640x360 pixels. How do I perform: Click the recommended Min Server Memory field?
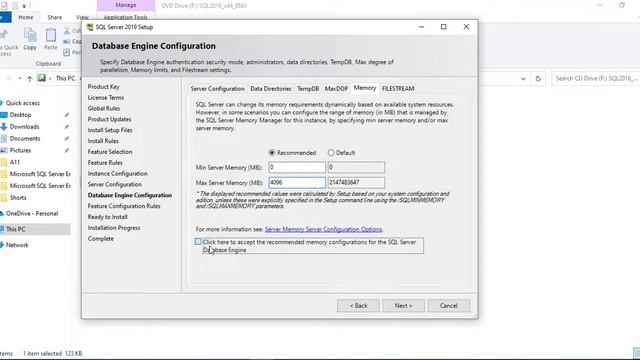click(x=297, y=167)
